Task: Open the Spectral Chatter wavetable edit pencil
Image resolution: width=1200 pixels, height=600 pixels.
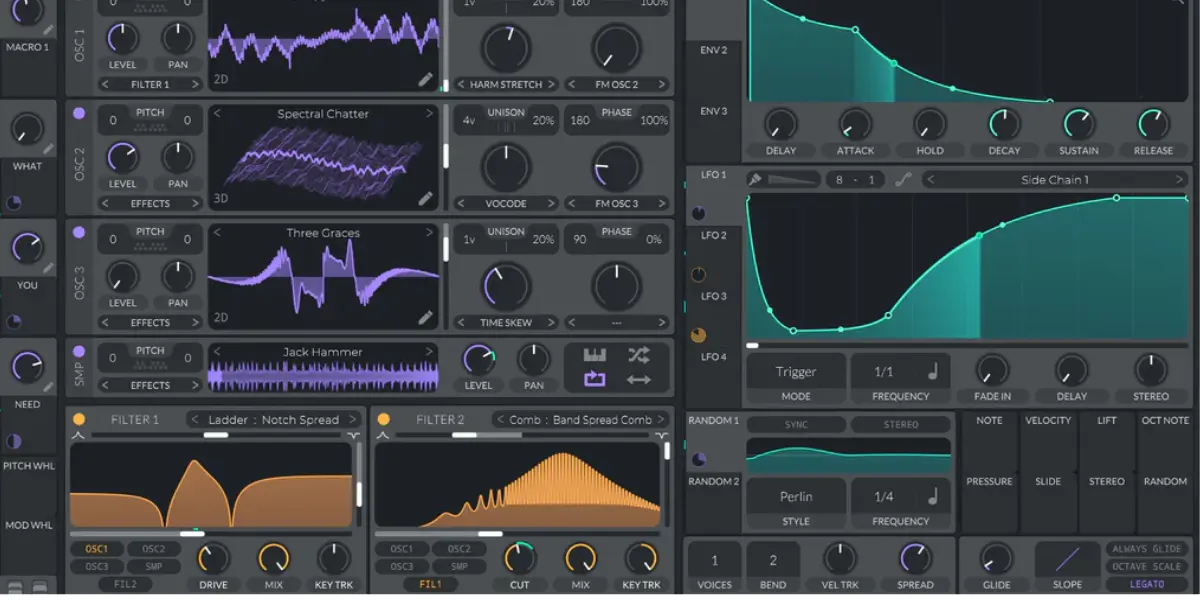Action: 426,199
